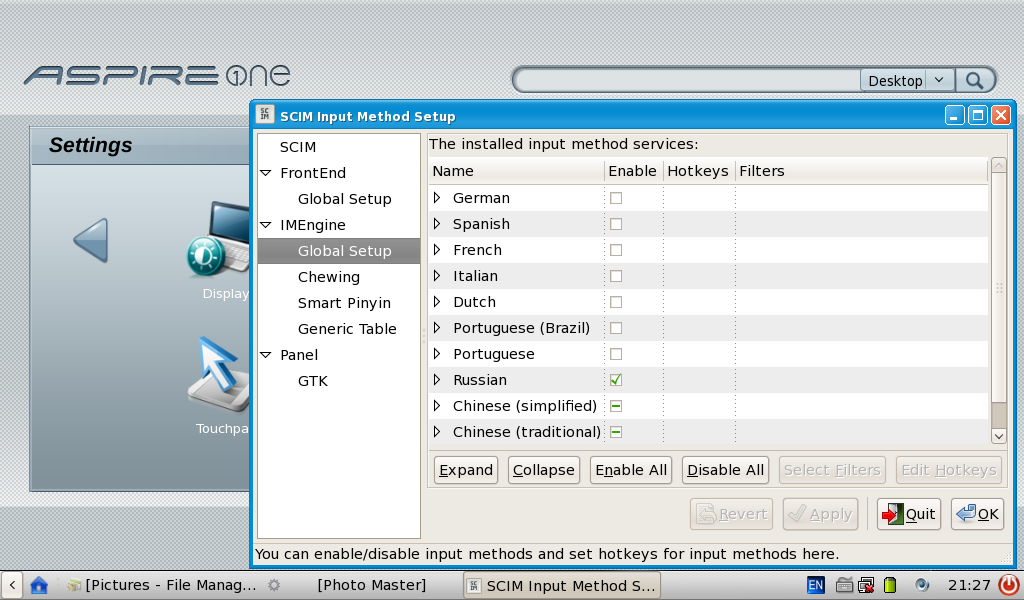
Task: Expand the German row
Action: [x=438, y=198]
